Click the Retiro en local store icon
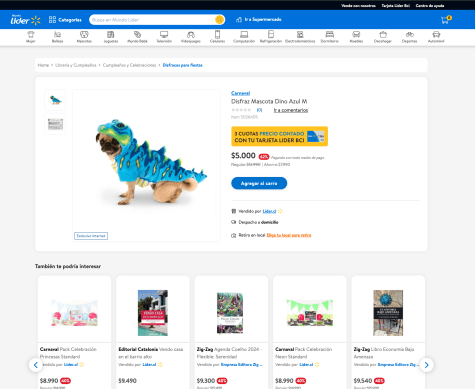 (x=234, y=235)
